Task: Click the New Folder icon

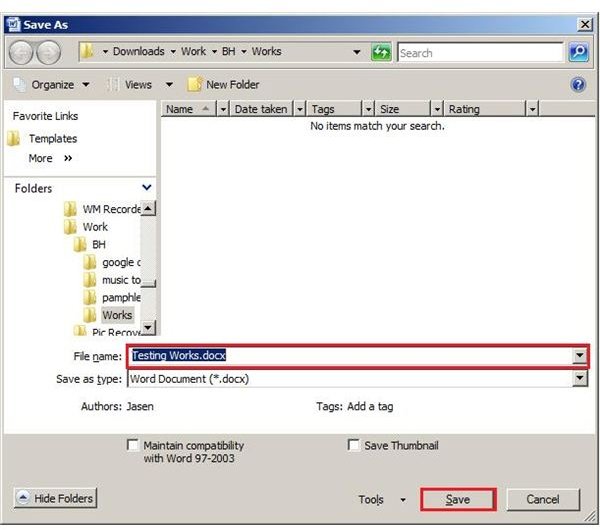Action: pyautogui.click(x=194, y=84)
